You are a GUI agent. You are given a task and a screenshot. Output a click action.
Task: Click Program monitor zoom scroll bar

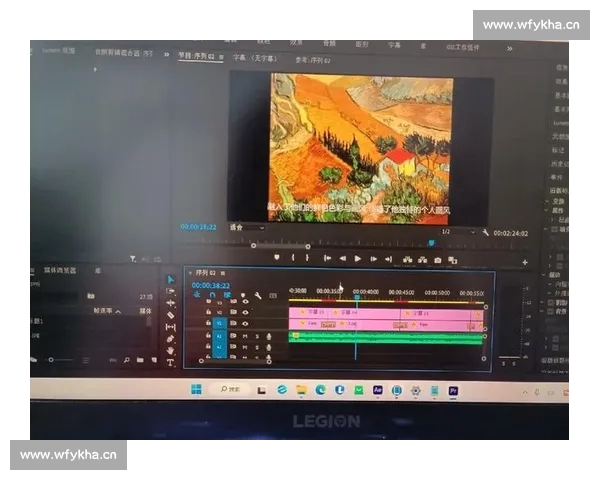(280, 246)
